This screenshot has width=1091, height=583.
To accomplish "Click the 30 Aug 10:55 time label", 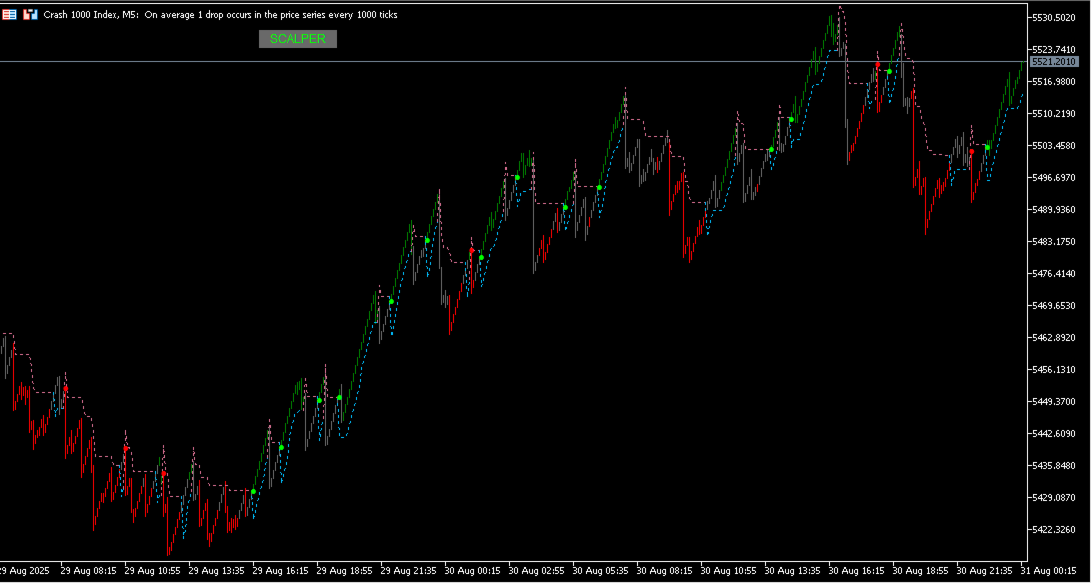I will 728,570.
